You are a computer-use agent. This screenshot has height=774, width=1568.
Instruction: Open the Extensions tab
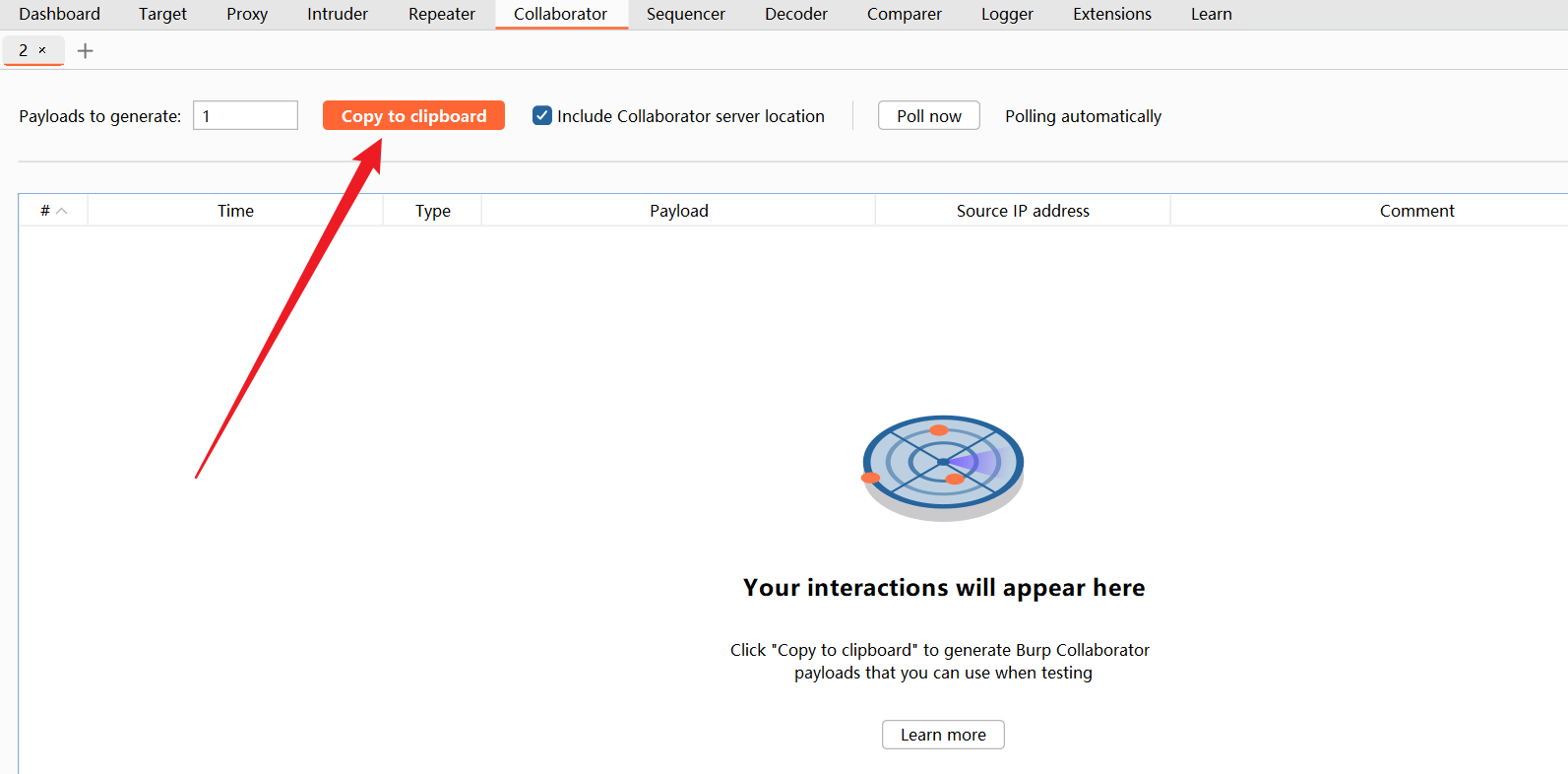click(x=1112, y=14)
